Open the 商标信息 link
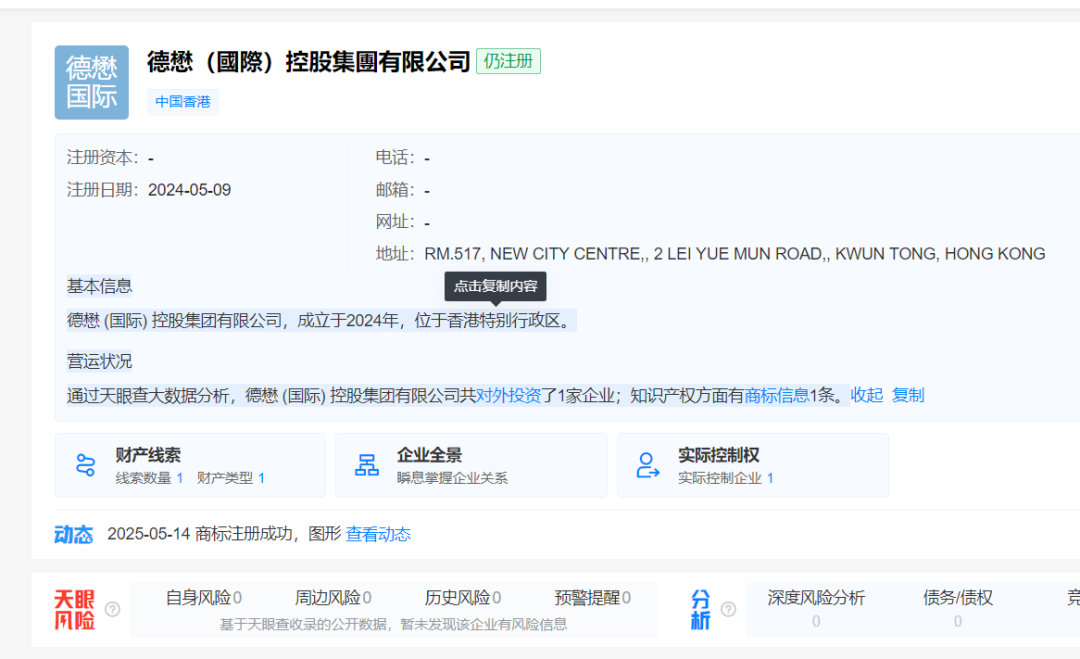 (x=776, y=395)
